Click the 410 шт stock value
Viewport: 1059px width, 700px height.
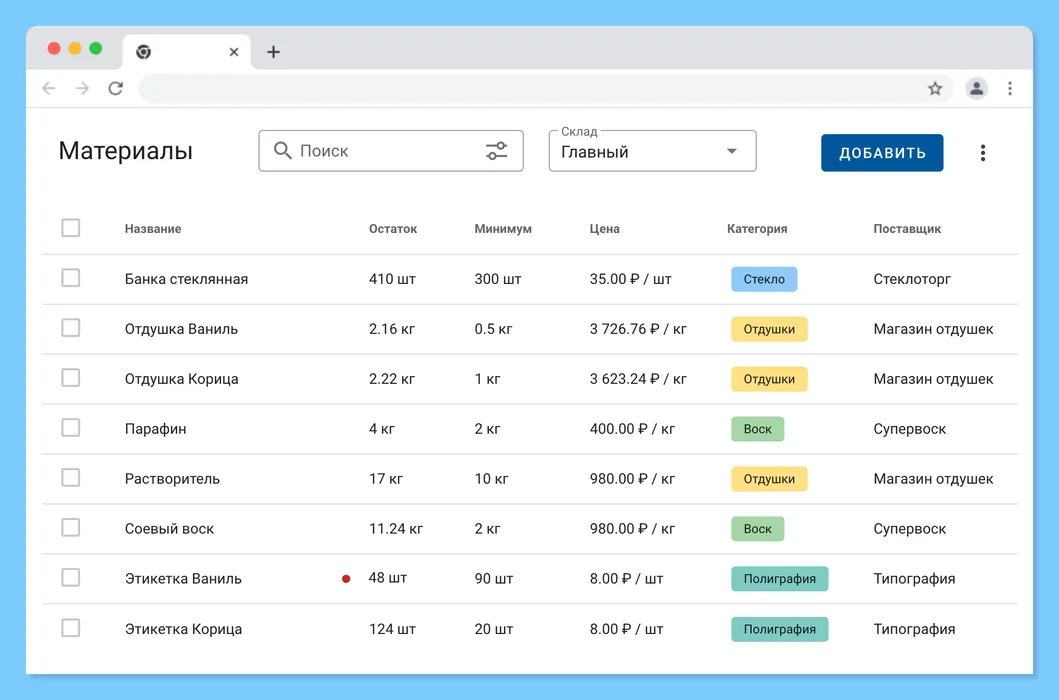point(392,279)
